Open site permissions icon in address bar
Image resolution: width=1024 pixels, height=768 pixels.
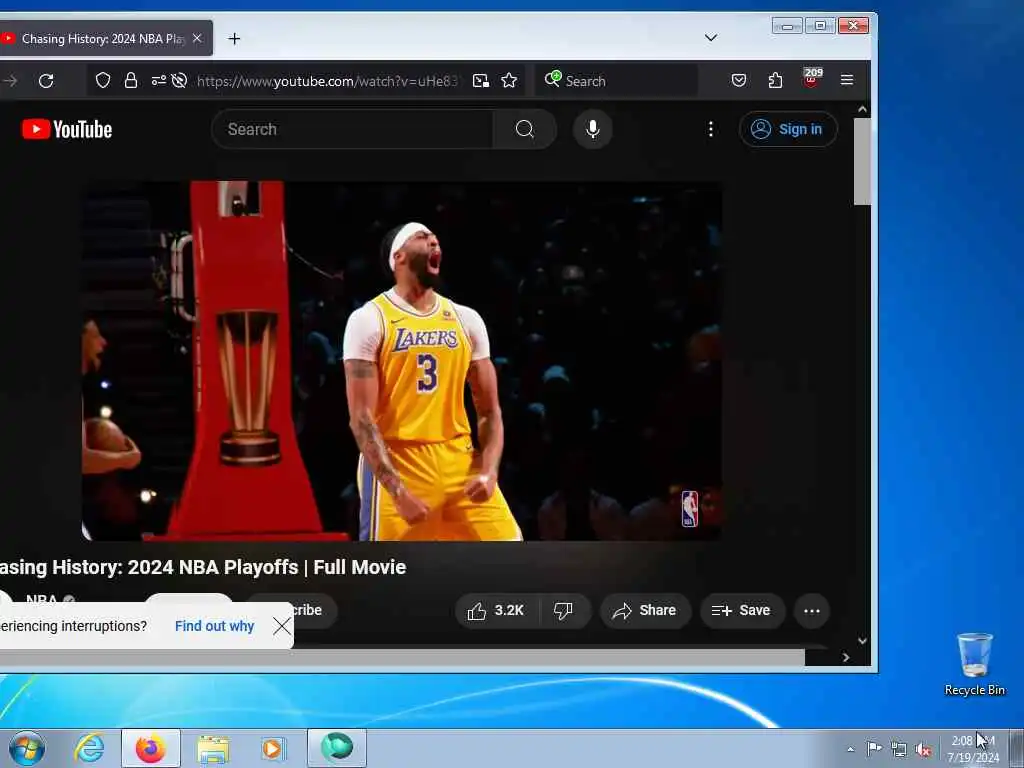[158, 80]
